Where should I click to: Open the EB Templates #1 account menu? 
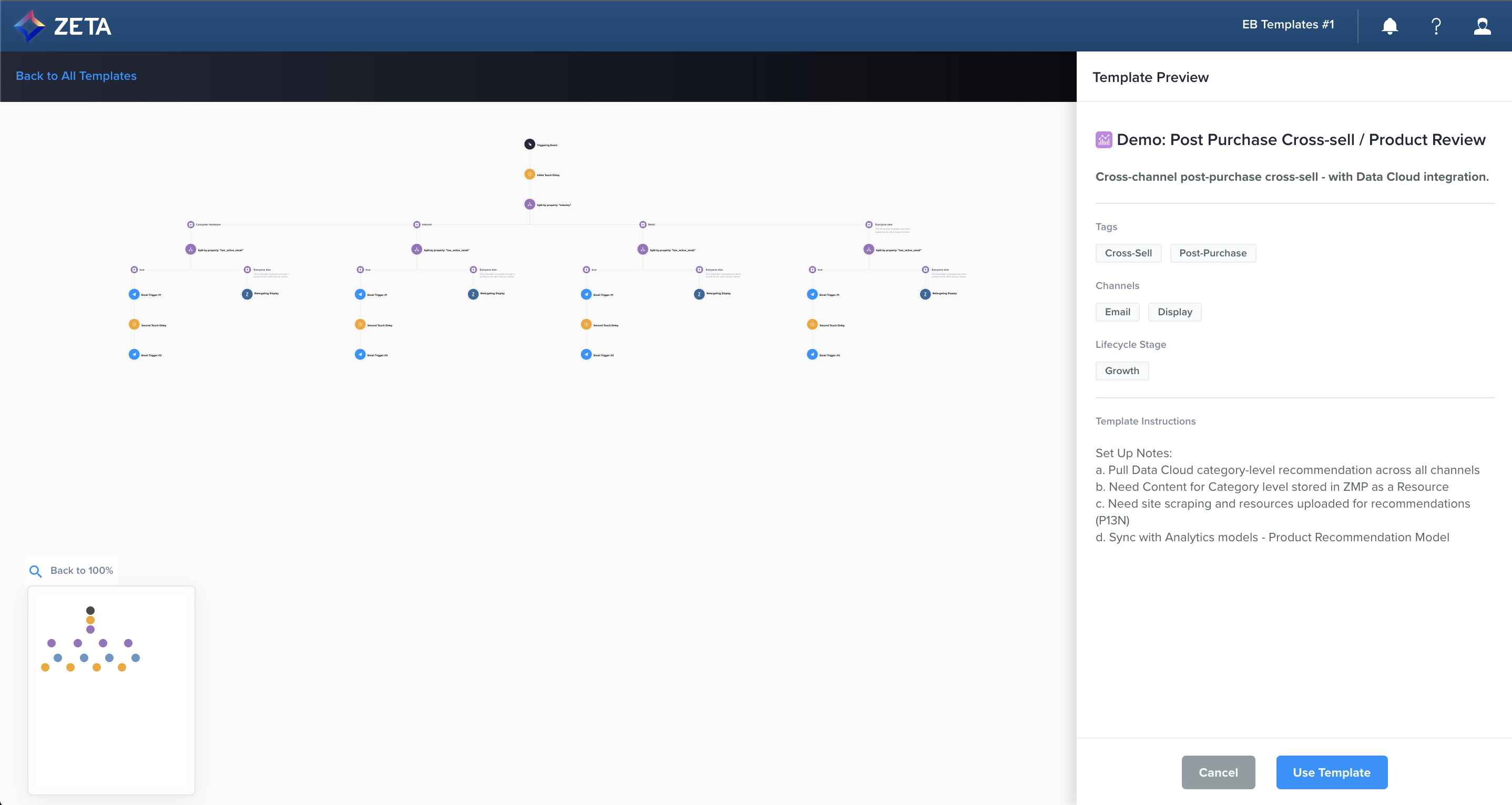(x=1288, y=25)
